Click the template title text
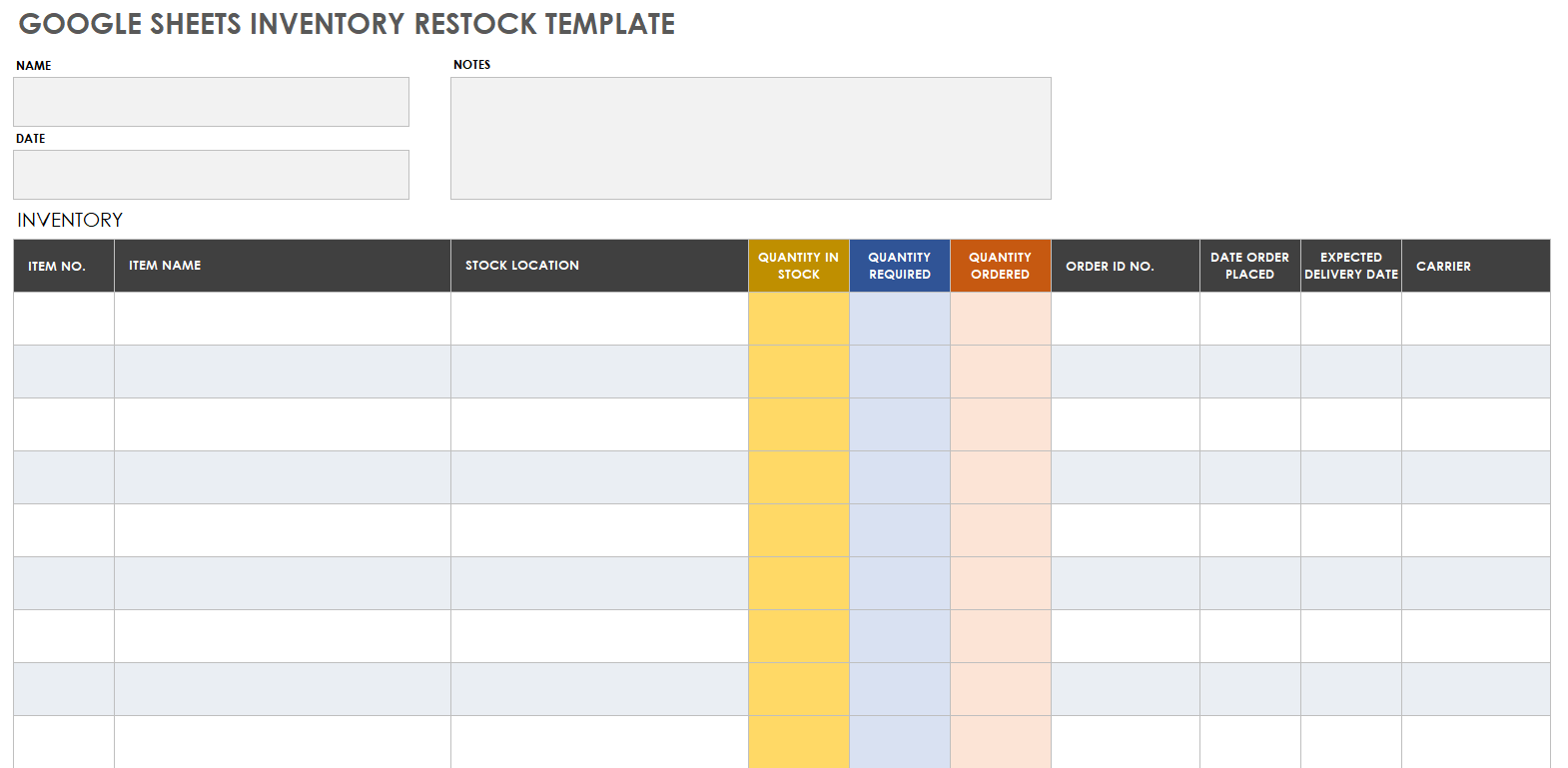This screenshot has width=1568, height=768. (x=347, y=24)
